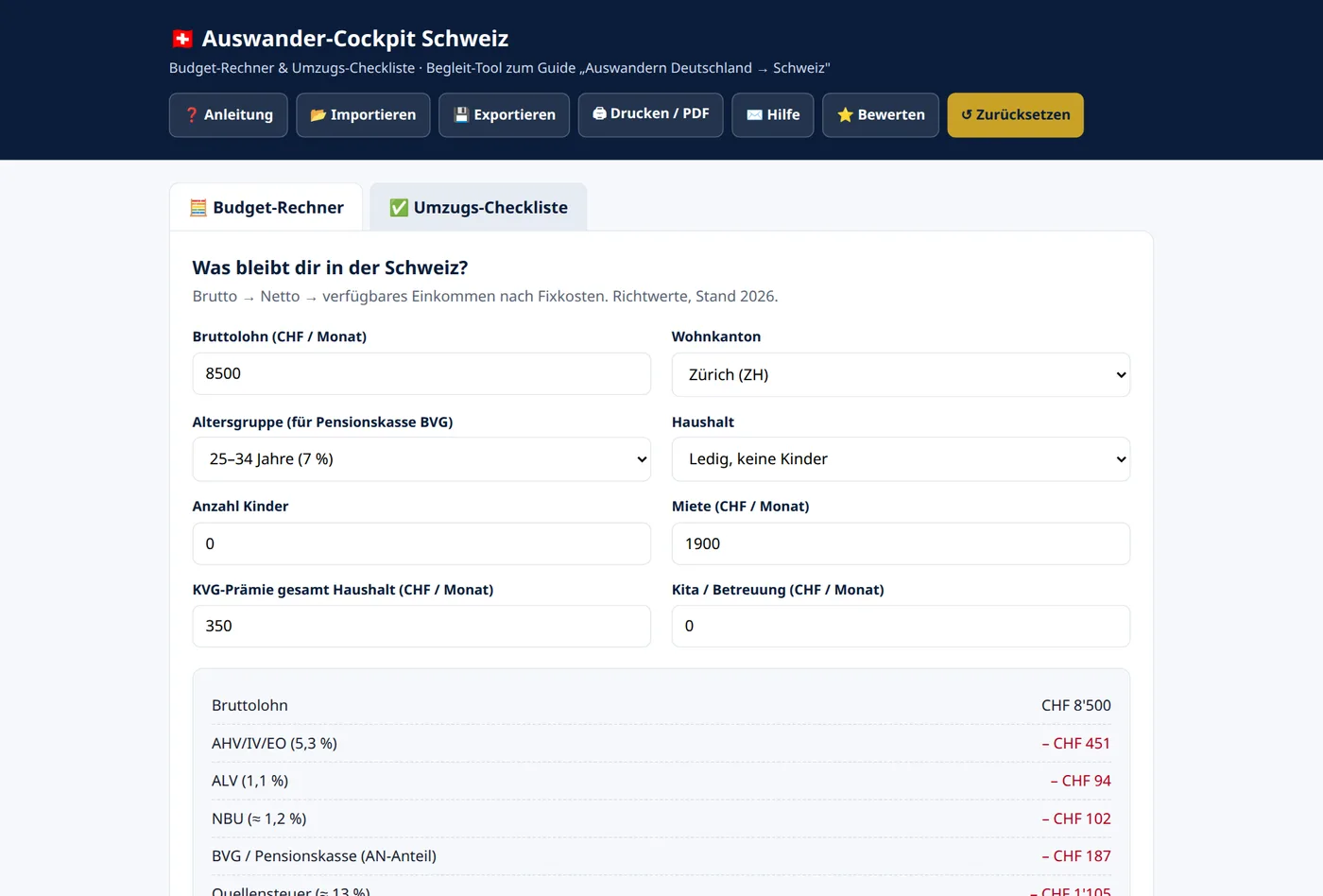Focus the Bruttolohn input field
Image resolution: width=1323 pixels, height=896 pixels.
click(x=421, y=373)
